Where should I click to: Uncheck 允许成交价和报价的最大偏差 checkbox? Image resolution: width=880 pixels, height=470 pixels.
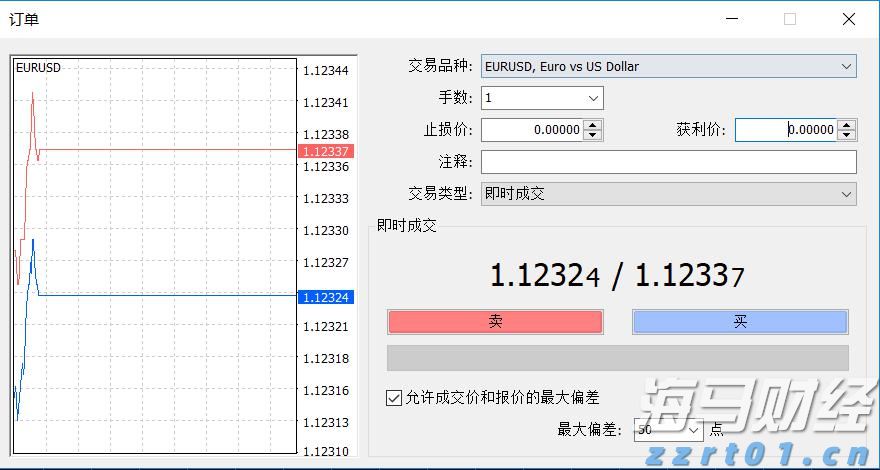click(x=394, y=398)
